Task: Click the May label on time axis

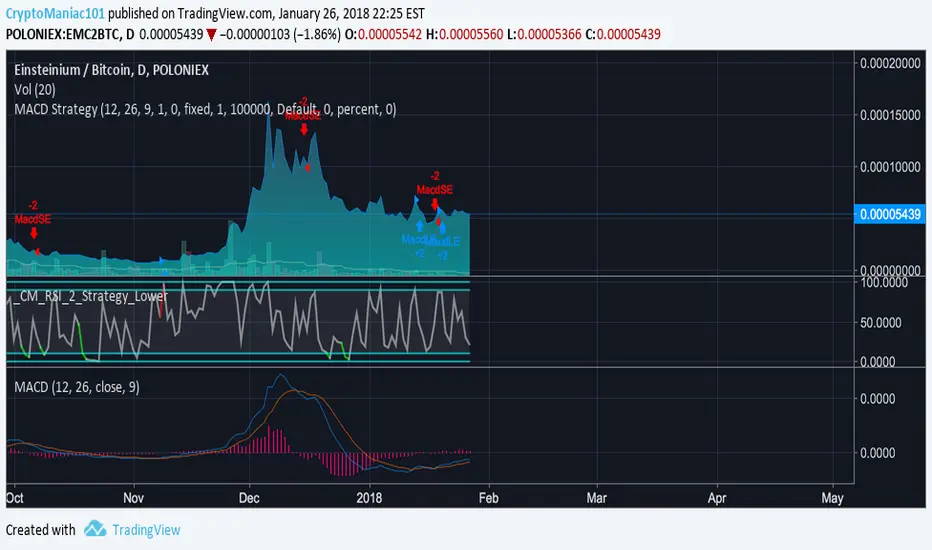Action: (x=832, y=498)
